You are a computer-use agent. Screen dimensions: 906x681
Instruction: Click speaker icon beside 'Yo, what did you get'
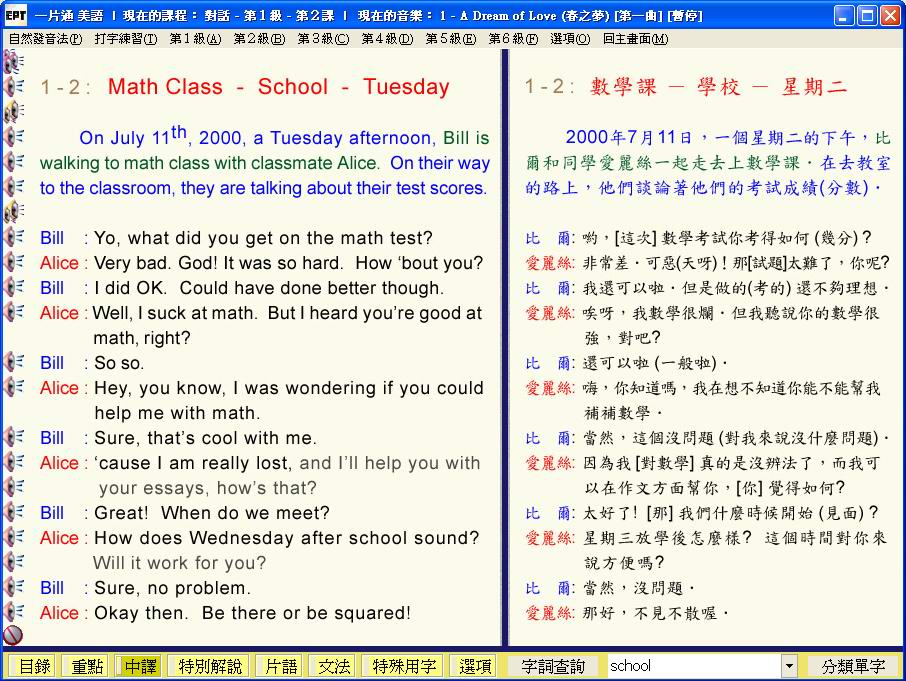pos(13,237)
